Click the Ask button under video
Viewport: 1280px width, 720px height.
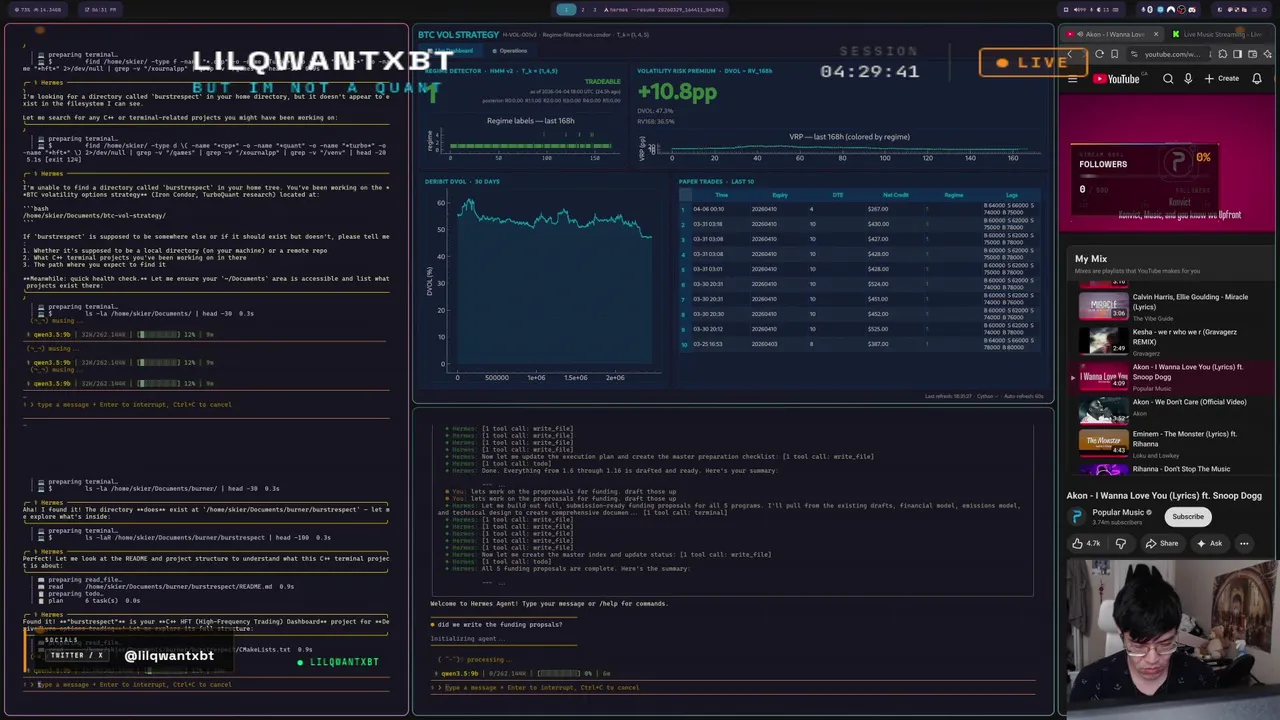click(1210, 544)
